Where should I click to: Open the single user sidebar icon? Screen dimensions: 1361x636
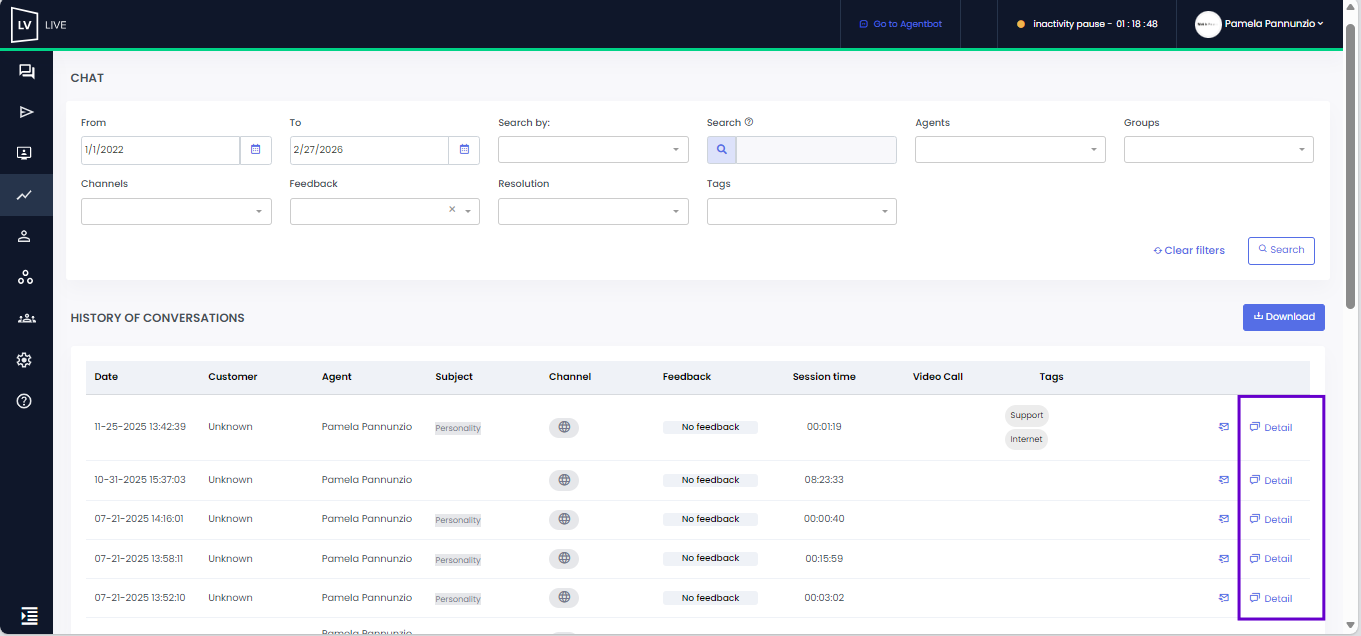[x=26, y=236]
